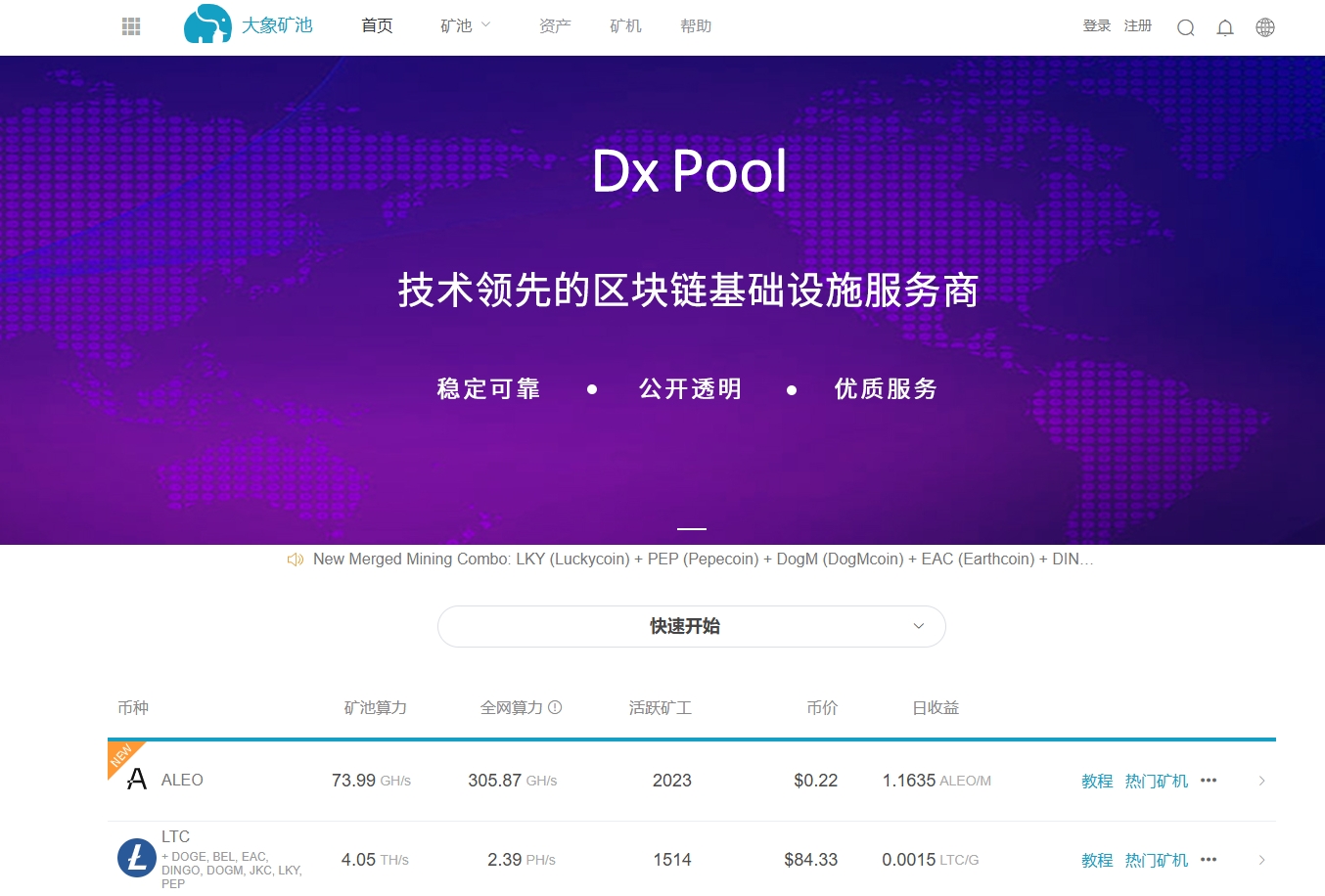This screenshot has height=896, width=1325.
Task: Click the LTC active miners value 1514
Action: click(x=672, y=860)
